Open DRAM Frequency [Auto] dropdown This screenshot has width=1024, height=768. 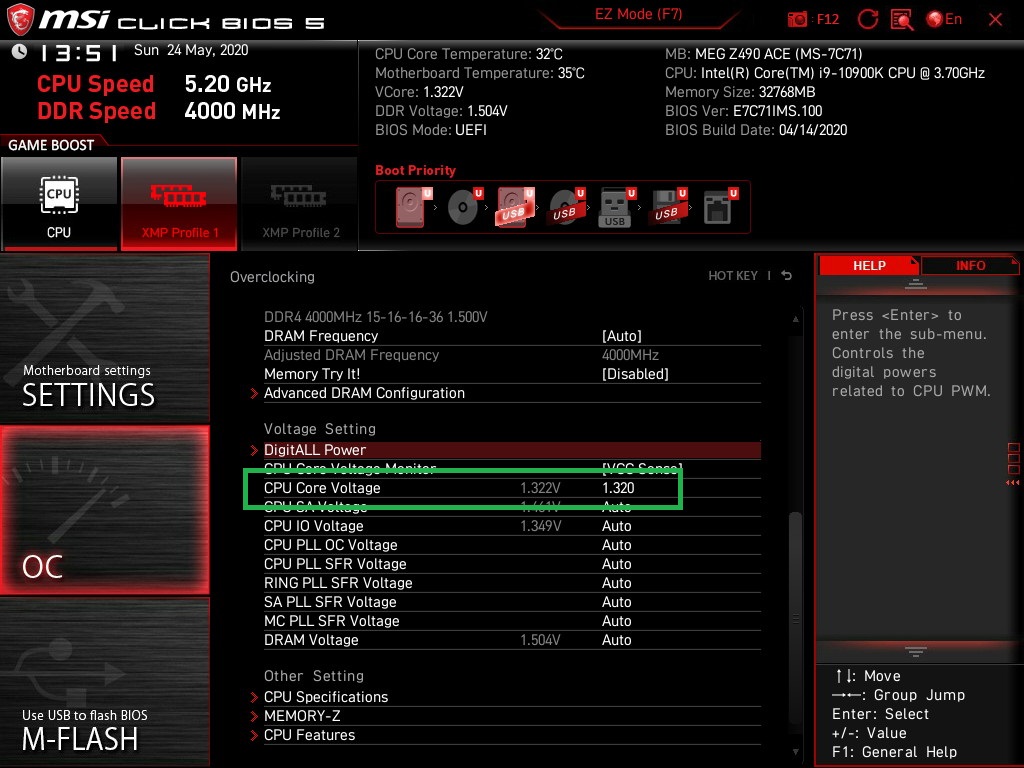point(622,336)
